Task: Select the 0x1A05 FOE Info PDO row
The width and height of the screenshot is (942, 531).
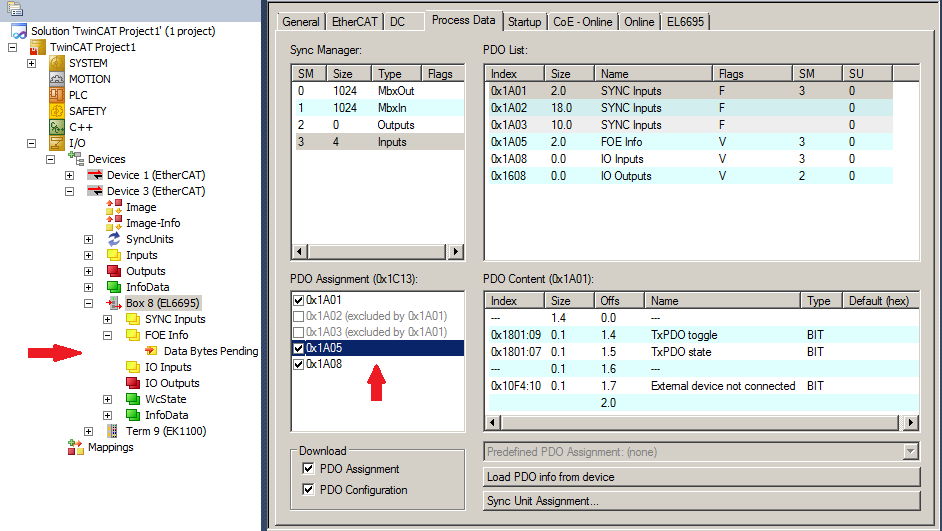Action: [x=688, y=142]
